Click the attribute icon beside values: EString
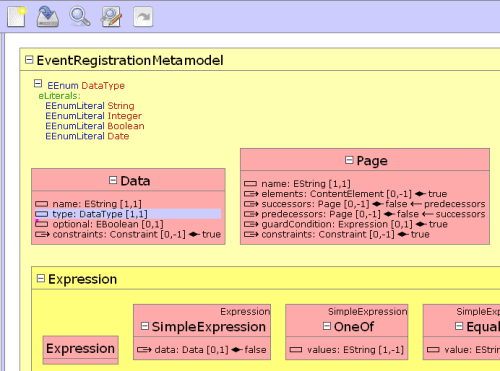500x371 pixels. [296, 350]
